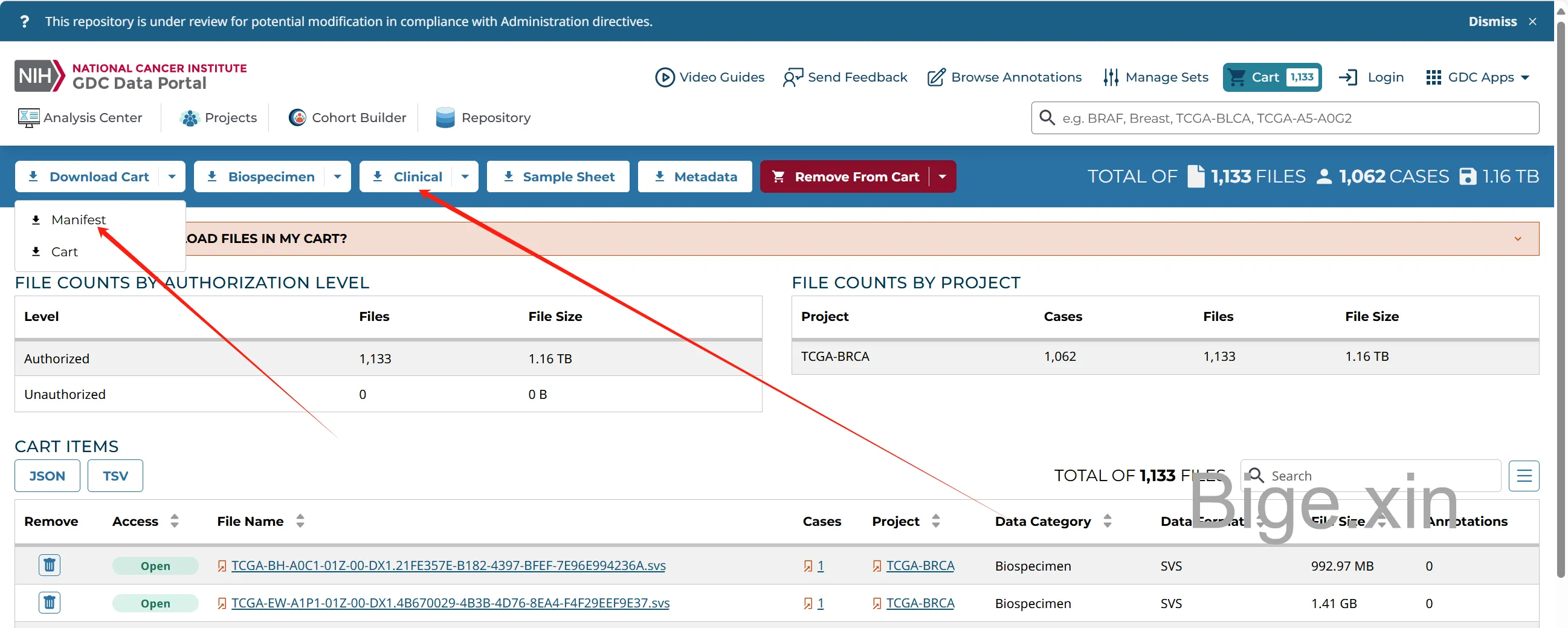Expand the how-to download files banner chevron
Screen dimensions: 1568x628
click(x=1517, y=239)
